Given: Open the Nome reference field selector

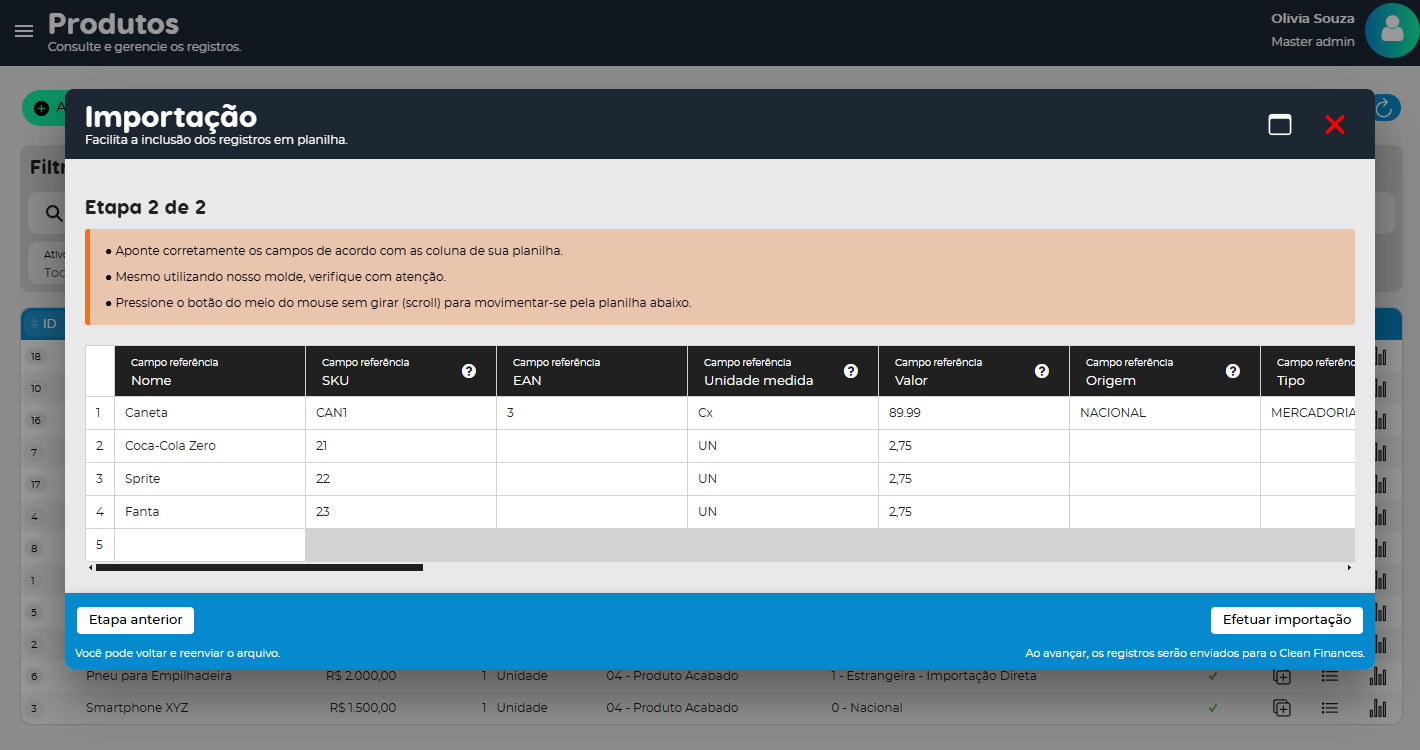Looking at the screenshot, I should (x=210, y=372).
